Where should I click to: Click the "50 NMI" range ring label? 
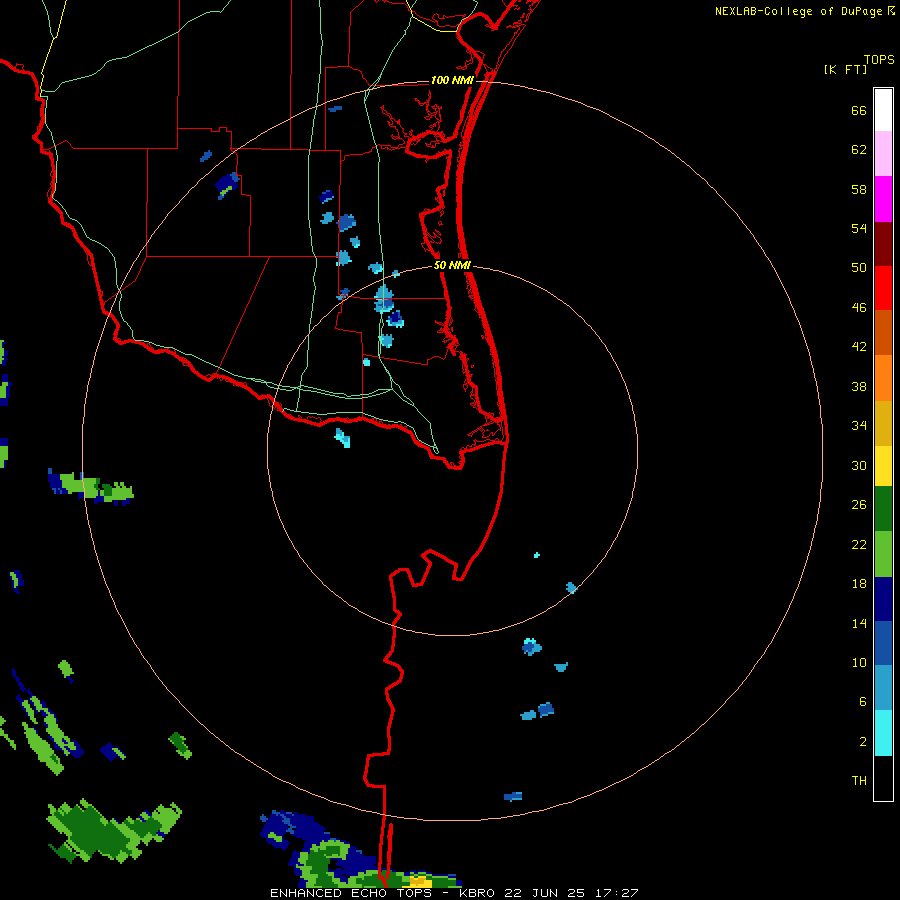pos(452,265)
